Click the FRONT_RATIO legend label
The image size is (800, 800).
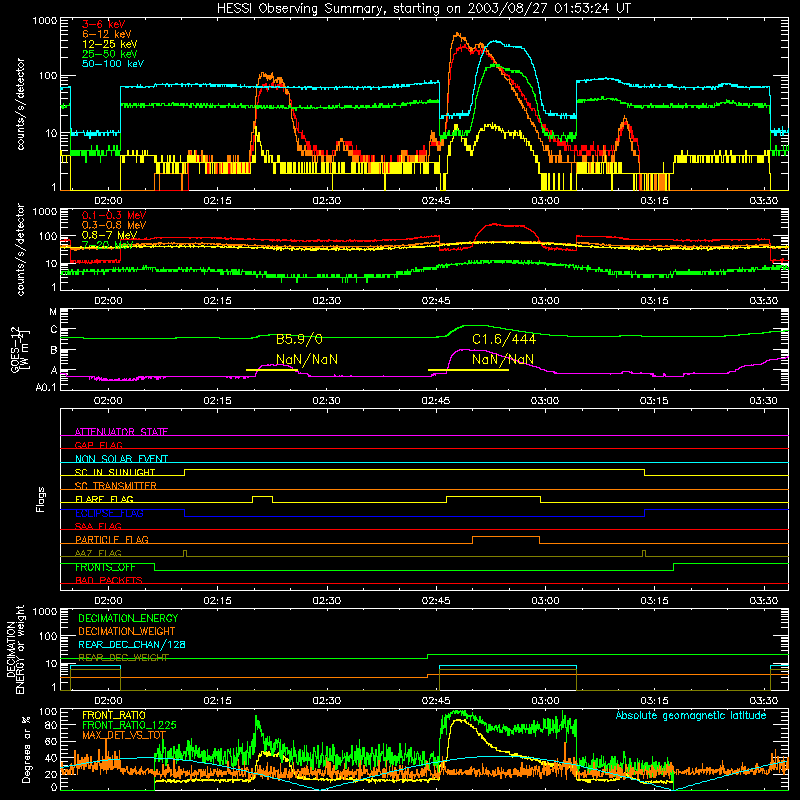click(x=114, y=715)
